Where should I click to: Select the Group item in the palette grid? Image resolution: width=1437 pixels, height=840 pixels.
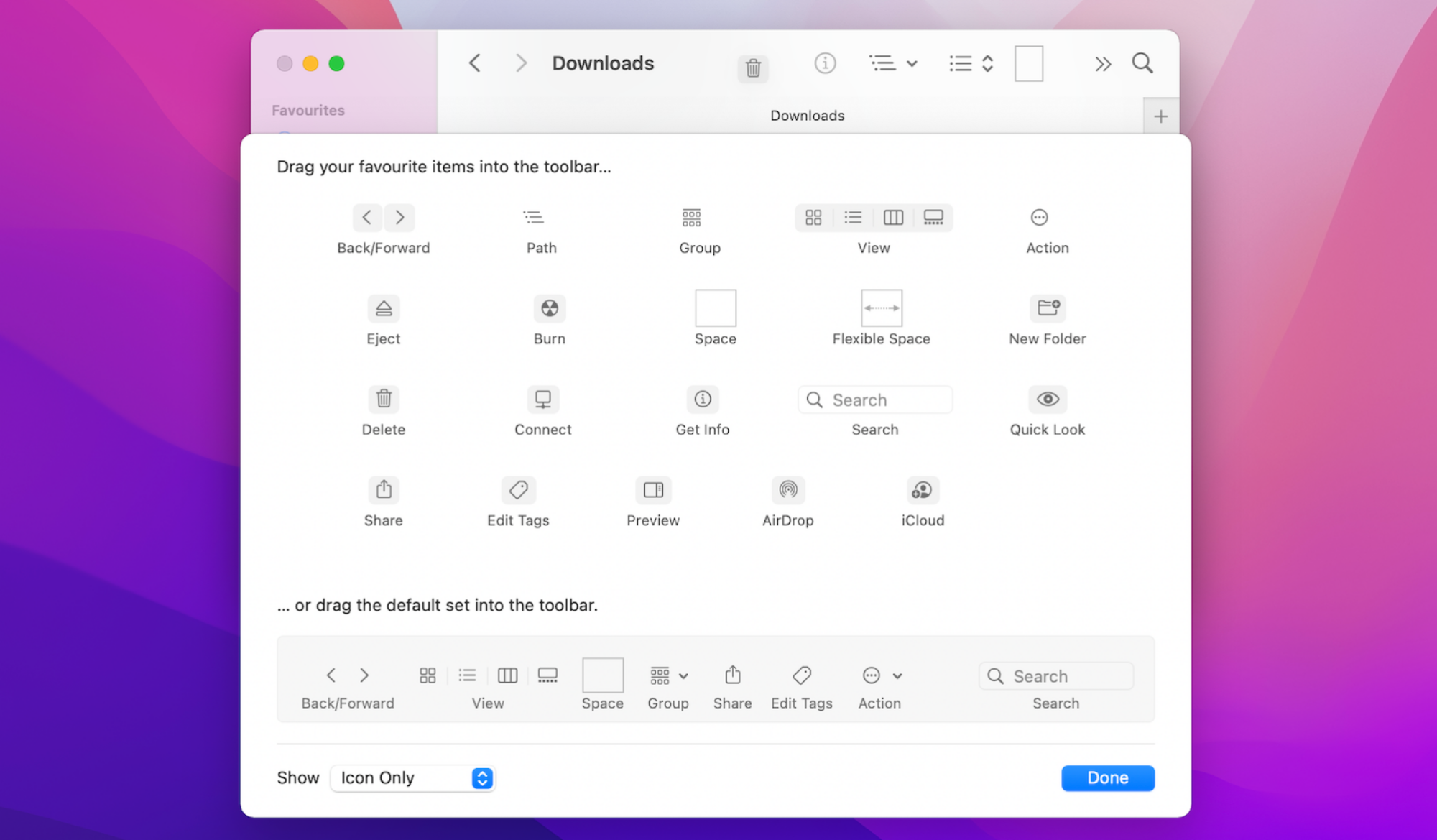691,217
